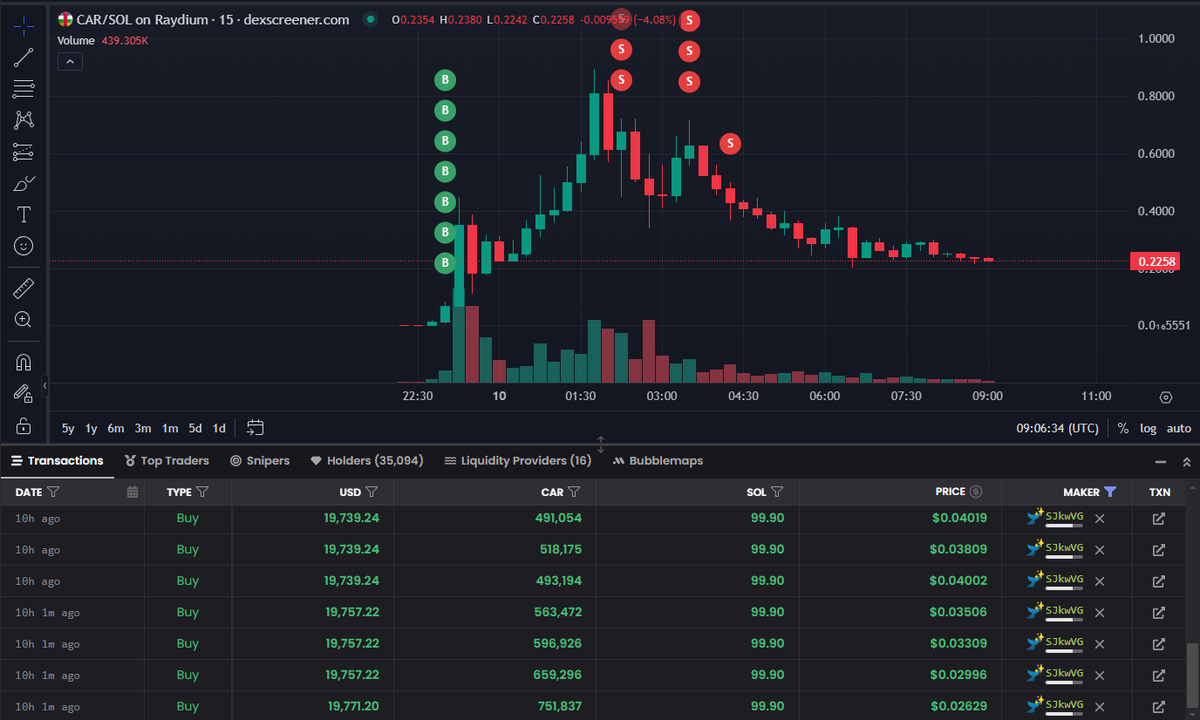This screenshot has height=720, width=1200.
Task: Open the TYPE column filter
Action: (203, 491)
